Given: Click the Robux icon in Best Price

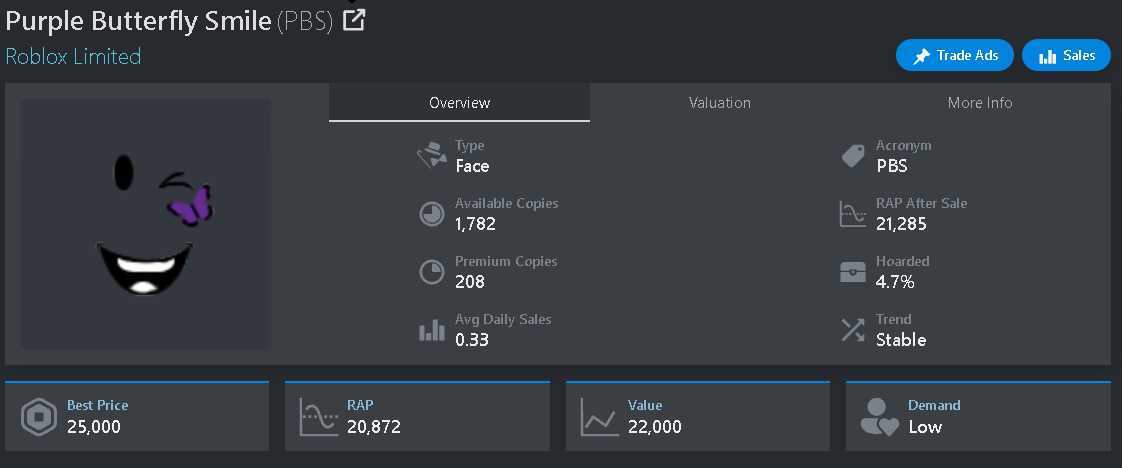Looking at the screenshot, I should point(39,418).
